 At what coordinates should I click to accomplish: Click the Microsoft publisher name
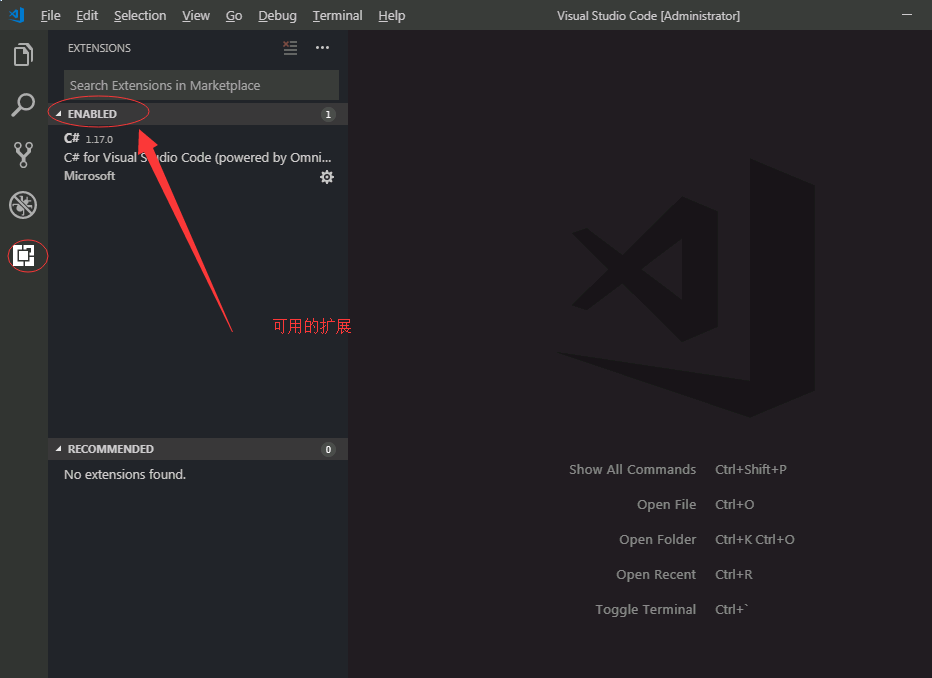point(89,176)
